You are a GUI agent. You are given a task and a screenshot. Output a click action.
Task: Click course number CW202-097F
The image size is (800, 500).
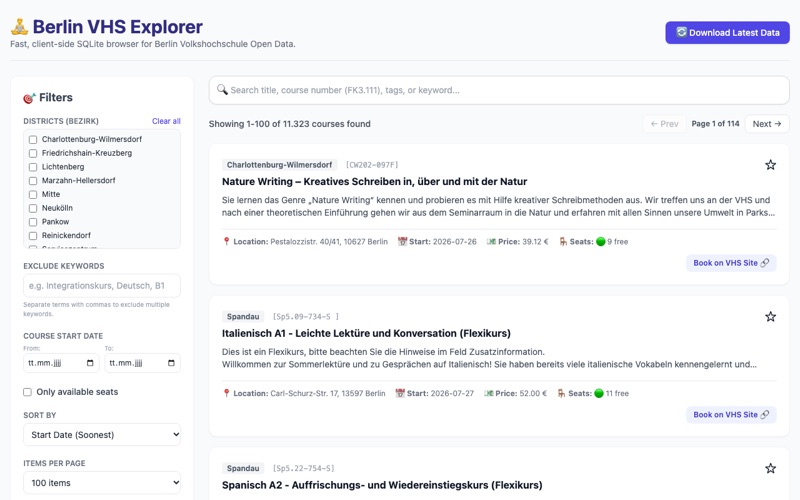click(372, 165)
